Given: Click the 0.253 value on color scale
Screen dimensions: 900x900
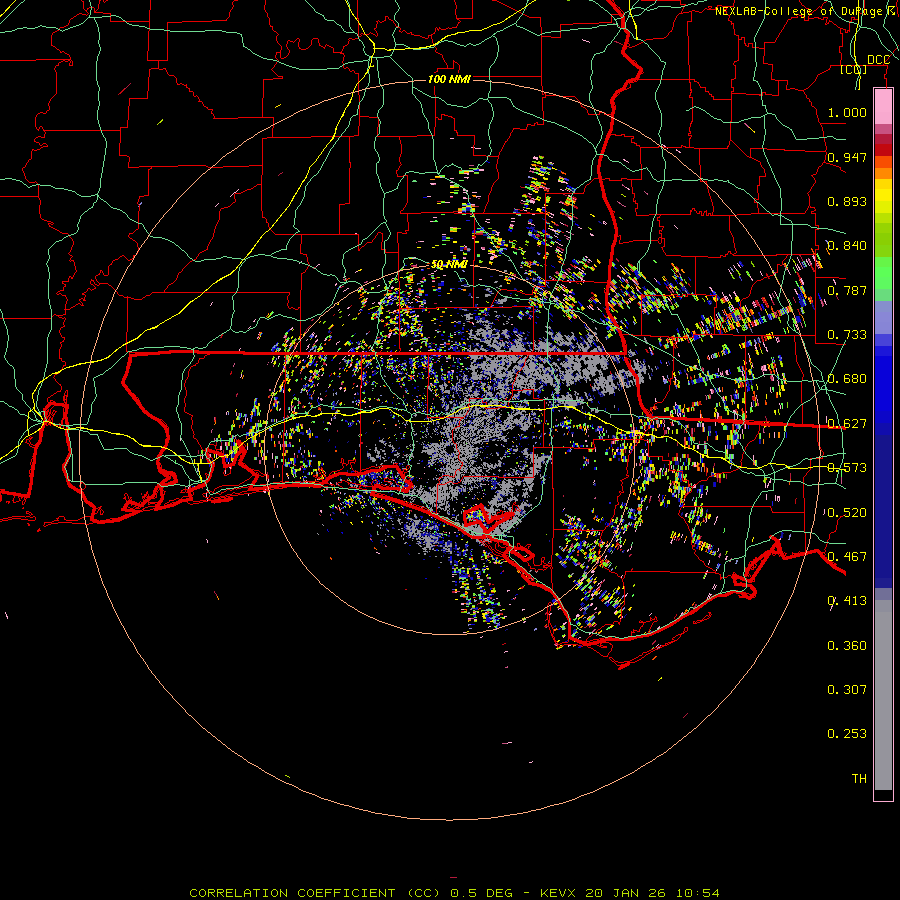Looking at the screenshot, I should pos(847,734).
